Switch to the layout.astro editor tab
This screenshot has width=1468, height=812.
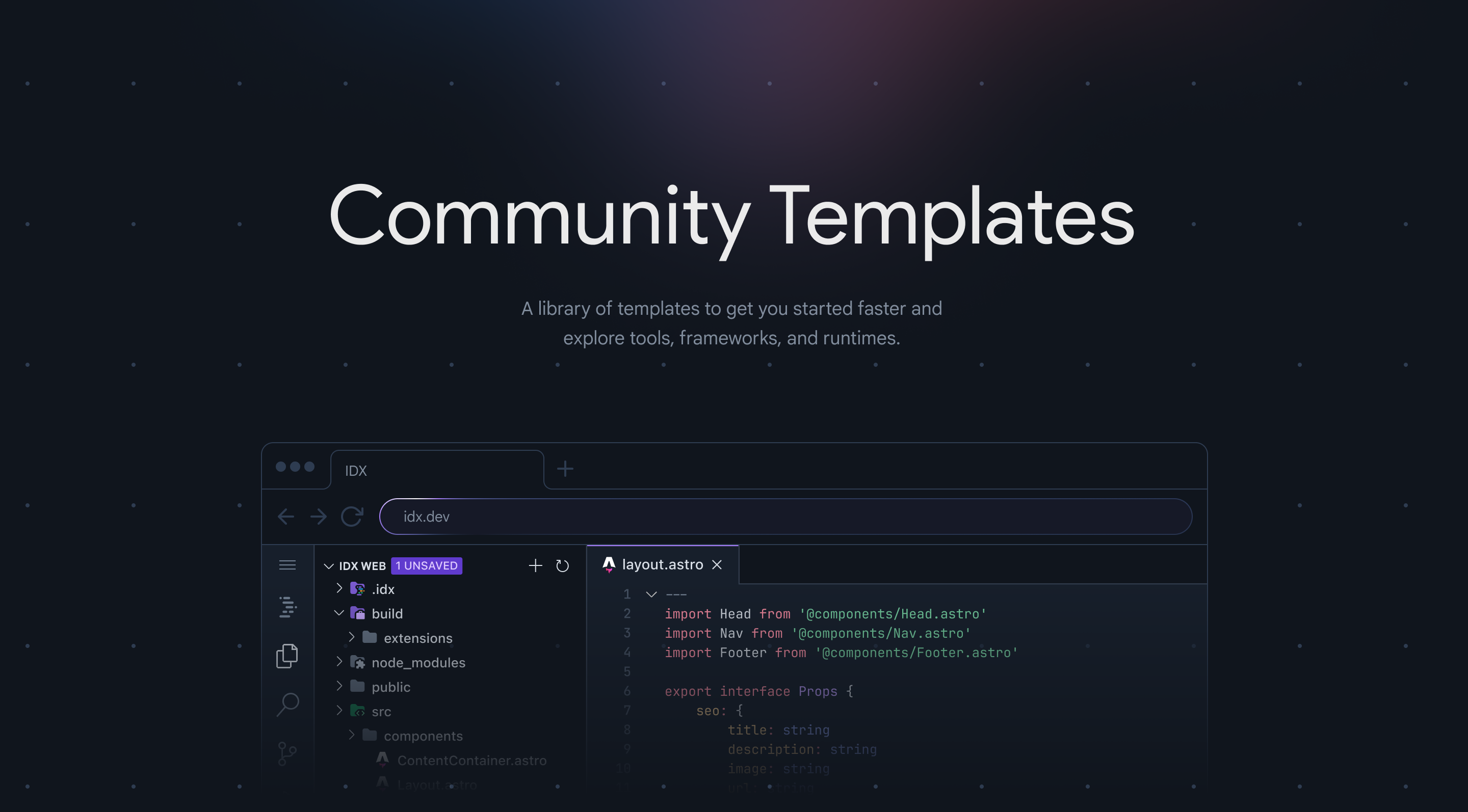(663, 564)
